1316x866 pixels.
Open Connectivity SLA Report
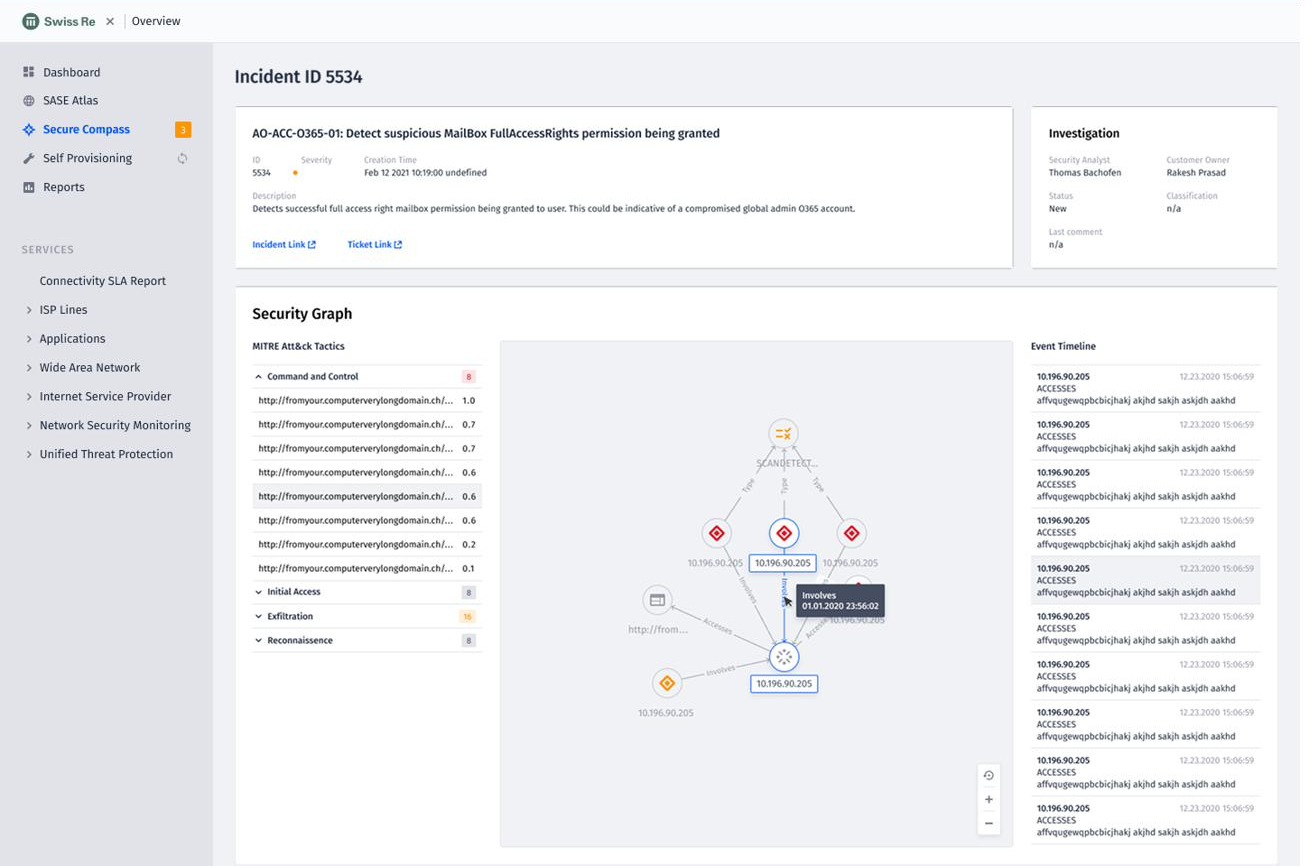click(x=103, y=281)
